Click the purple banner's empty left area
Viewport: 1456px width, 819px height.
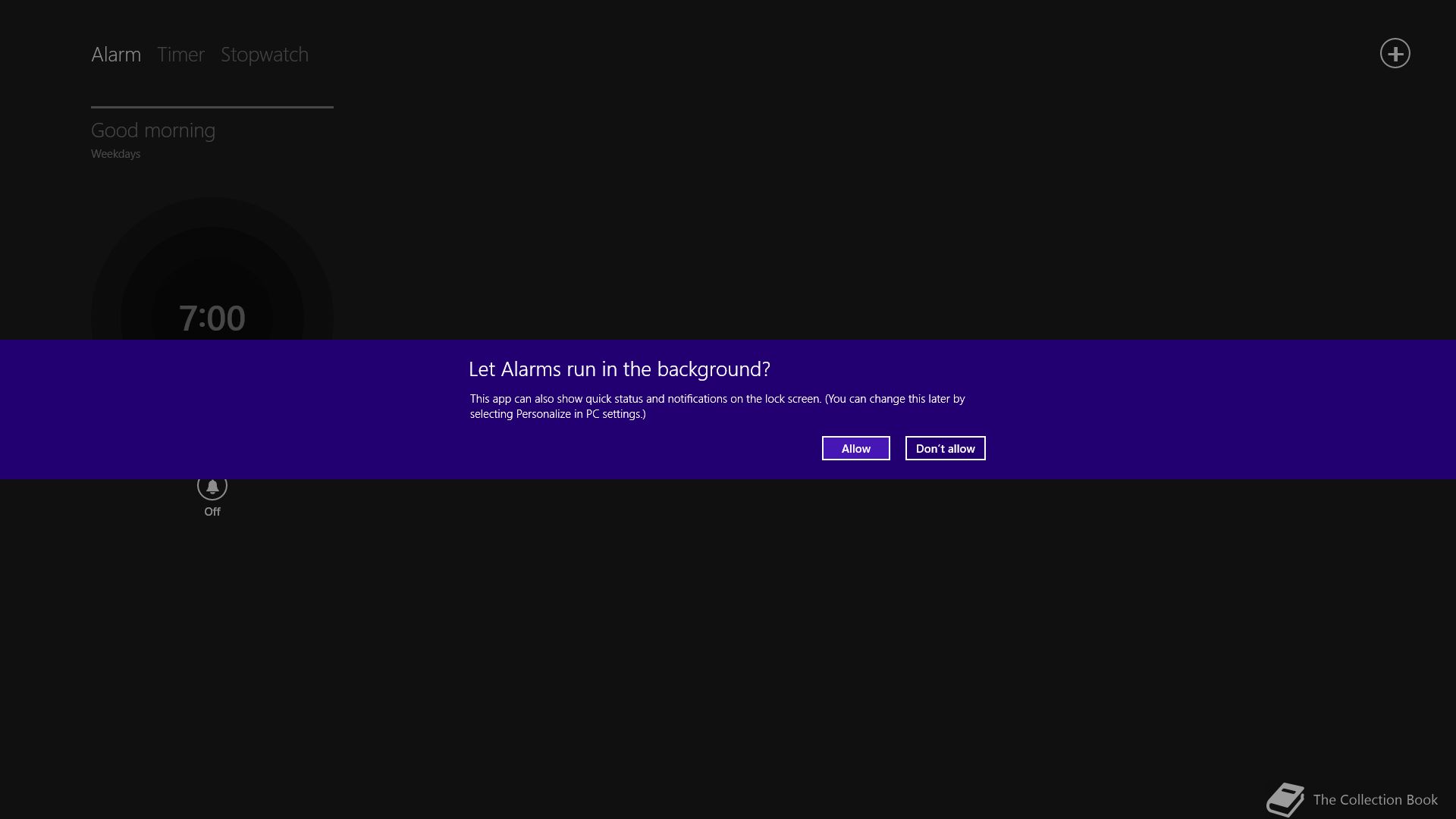tap(227, 409)
